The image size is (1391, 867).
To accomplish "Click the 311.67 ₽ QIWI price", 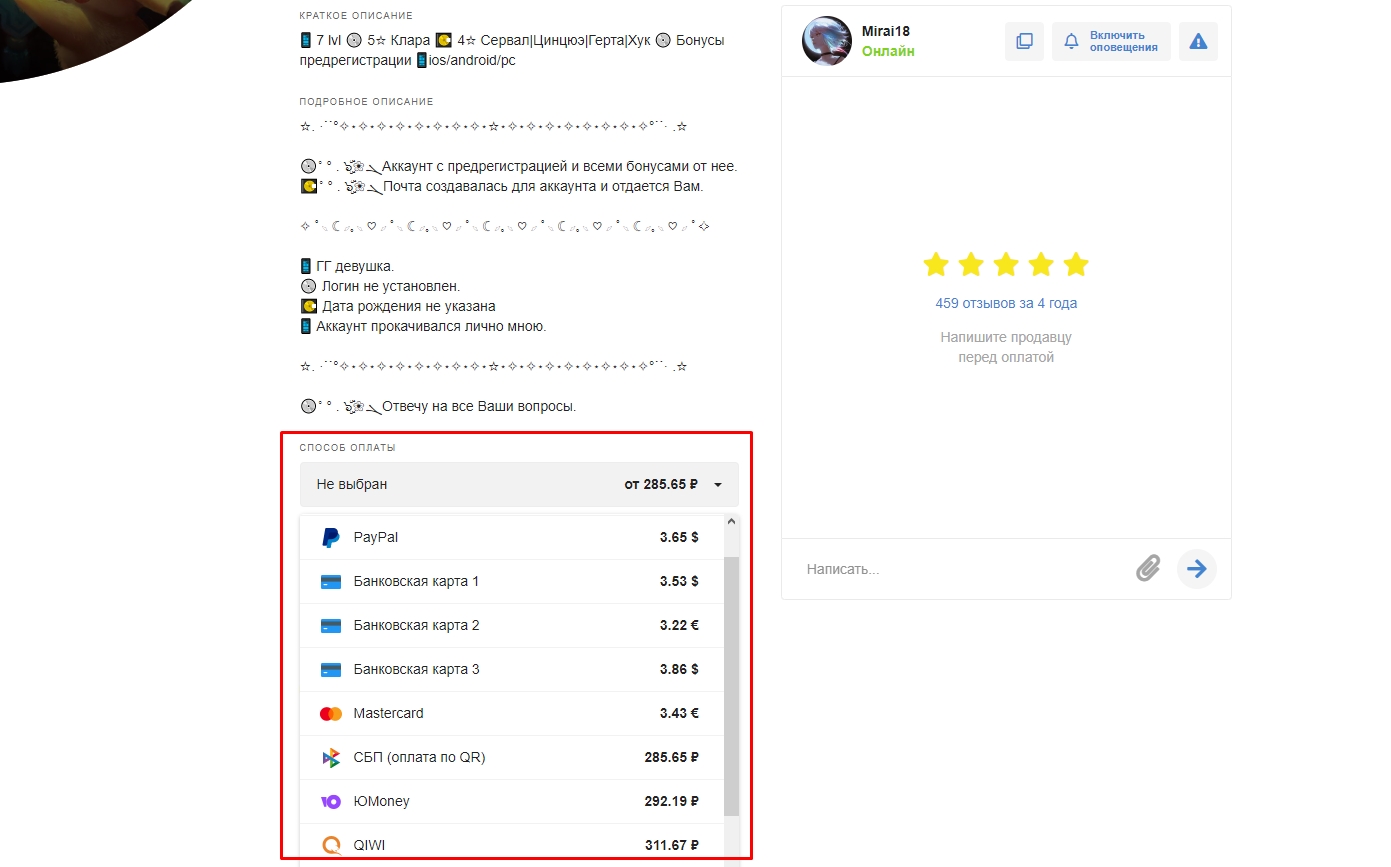I will [672, 846].
